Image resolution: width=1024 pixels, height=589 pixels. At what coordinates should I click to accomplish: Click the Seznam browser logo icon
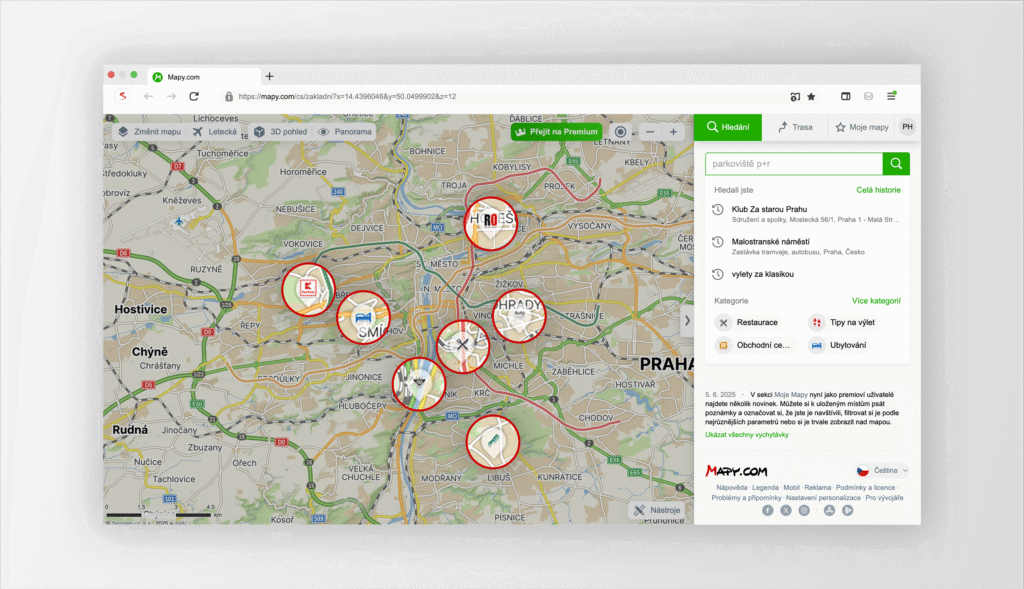[122, 97]
